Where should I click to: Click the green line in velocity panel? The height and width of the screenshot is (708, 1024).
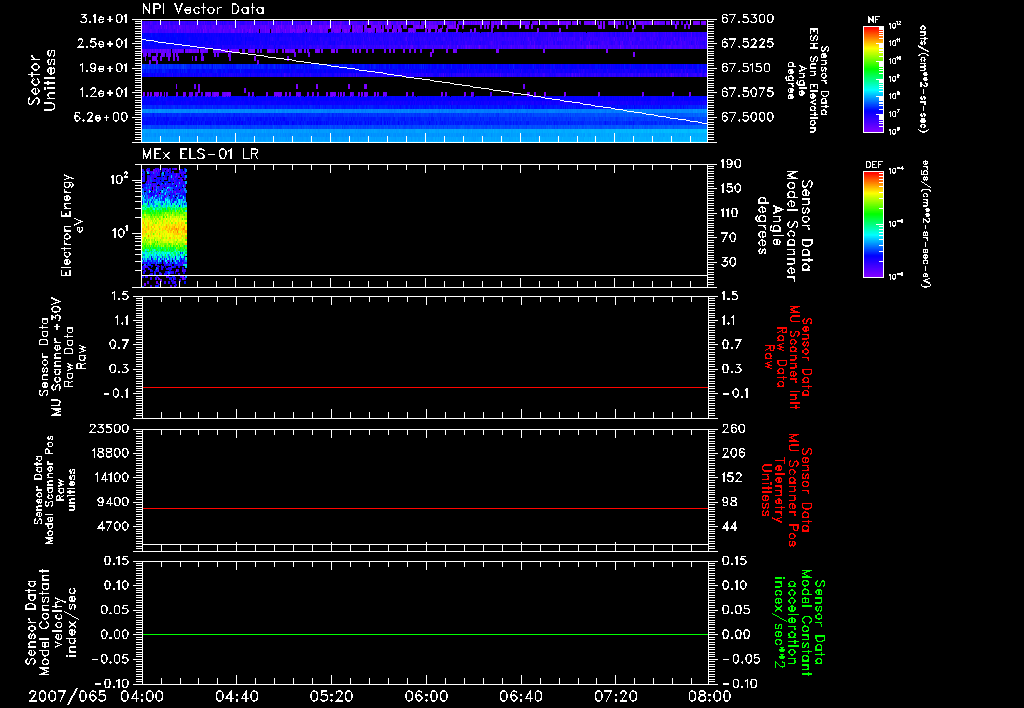coord(424,634)
